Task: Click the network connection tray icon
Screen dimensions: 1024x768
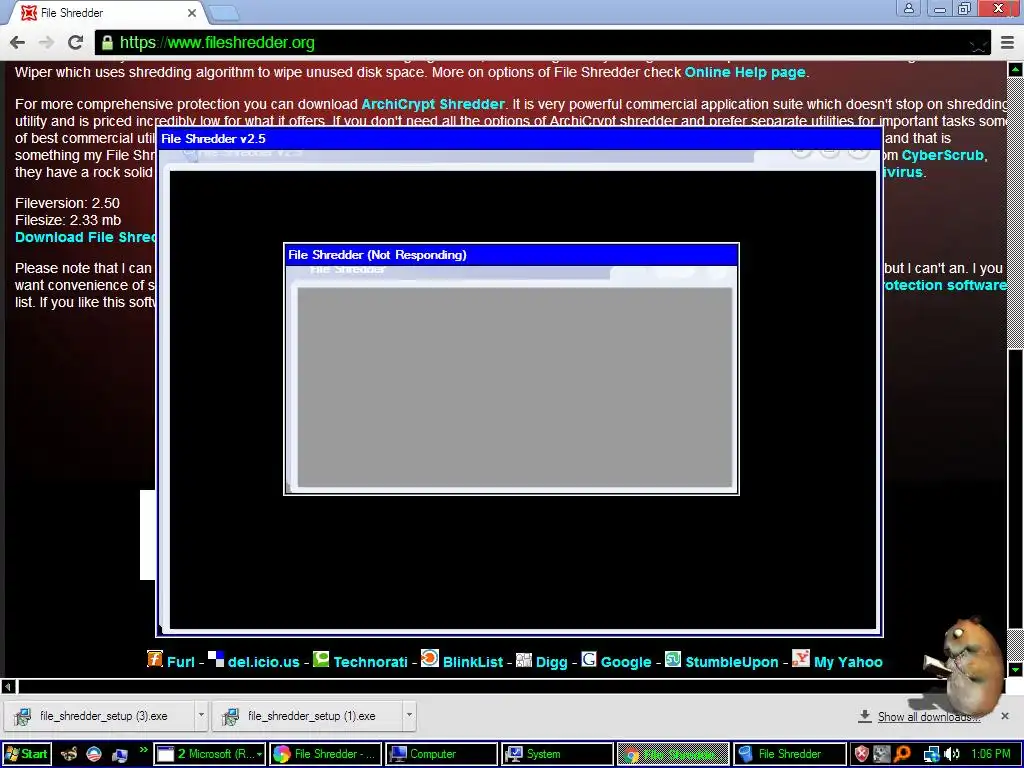Action: click(932, 754)
